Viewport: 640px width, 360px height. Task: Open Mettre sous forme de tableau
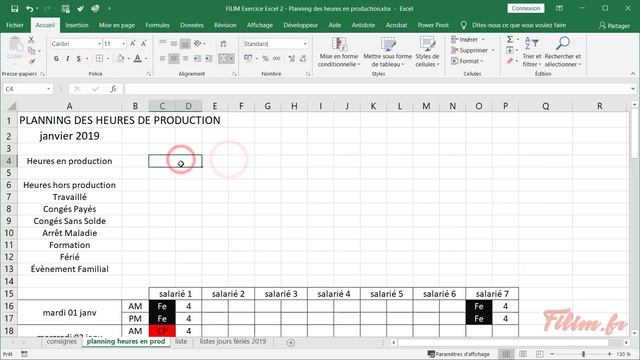click(x=387, y=52)
